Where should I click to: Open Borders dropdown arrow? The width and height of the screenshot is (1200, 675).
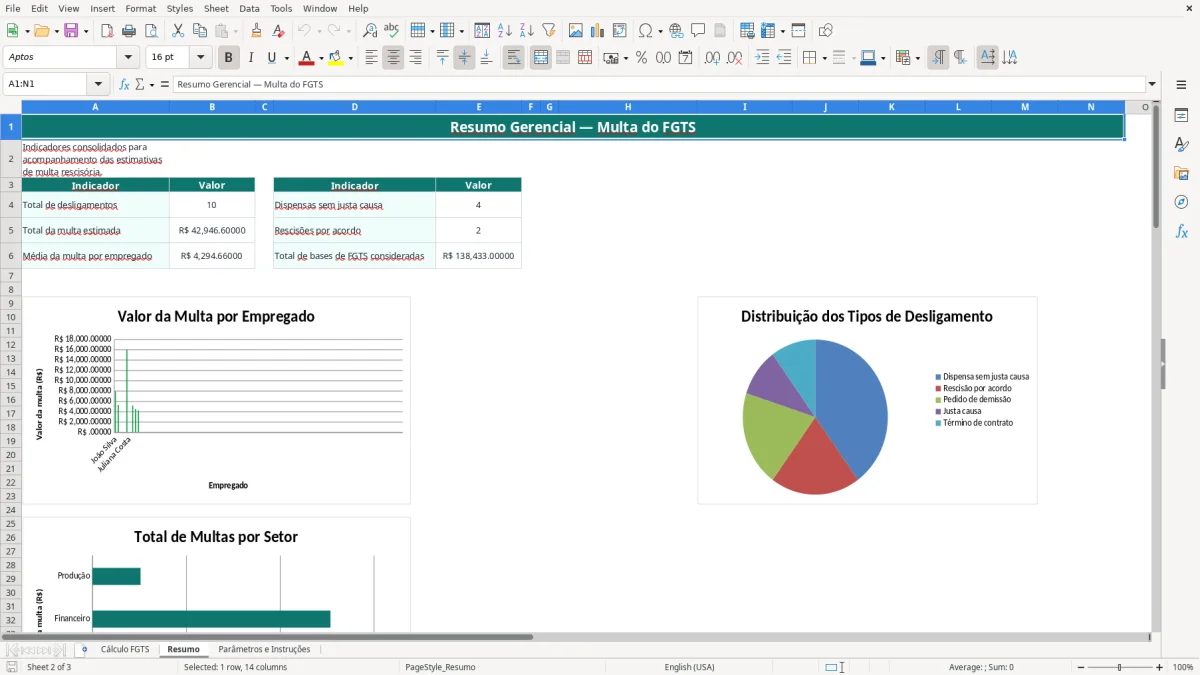coord(824,58)
